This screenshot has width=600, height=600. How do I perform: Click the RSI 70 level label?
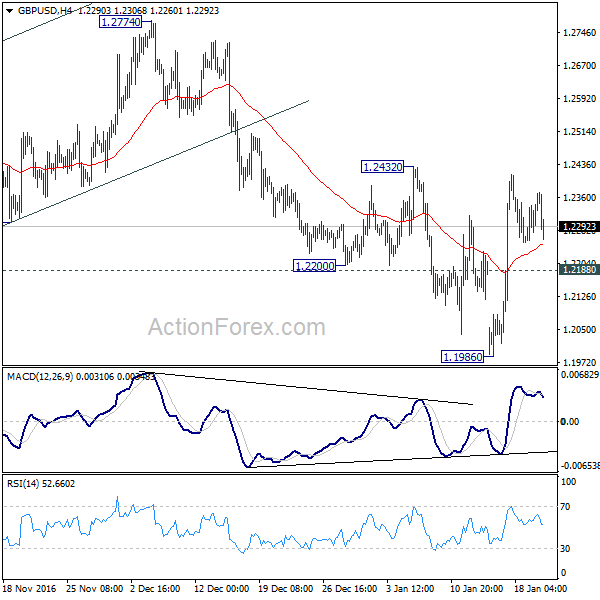[565, 507]
